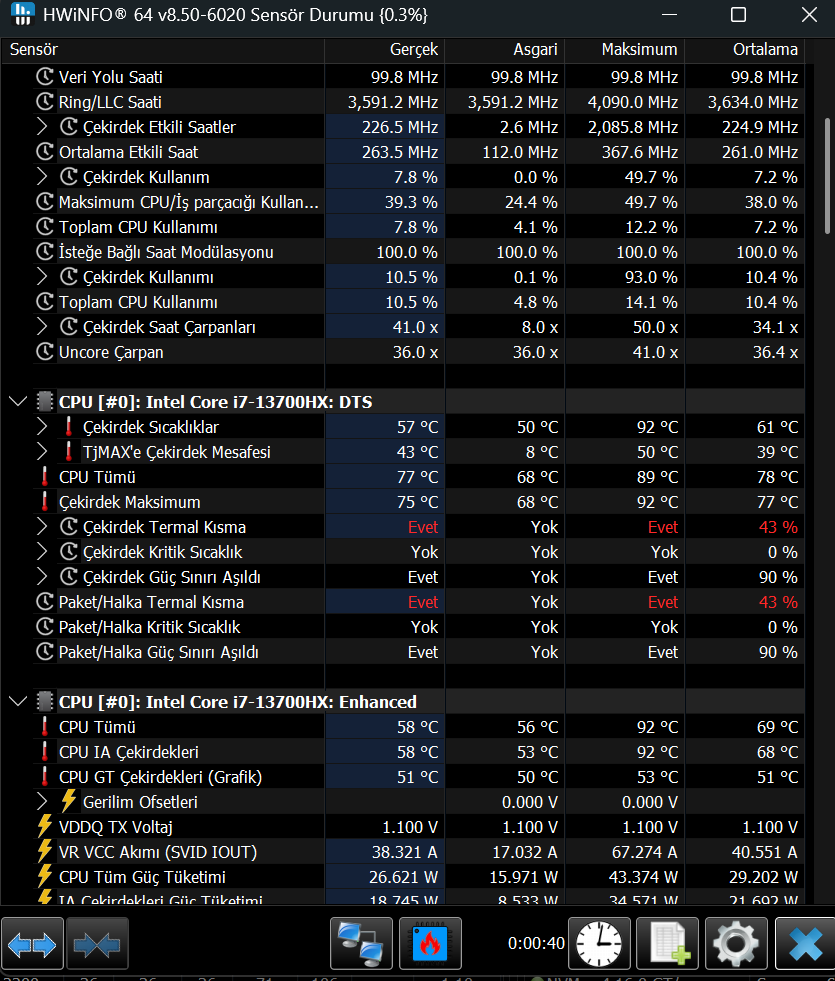Minimize the HWiNFO sensor window
The width and height of the screenshot is (835, 981).
pos(669,14)
